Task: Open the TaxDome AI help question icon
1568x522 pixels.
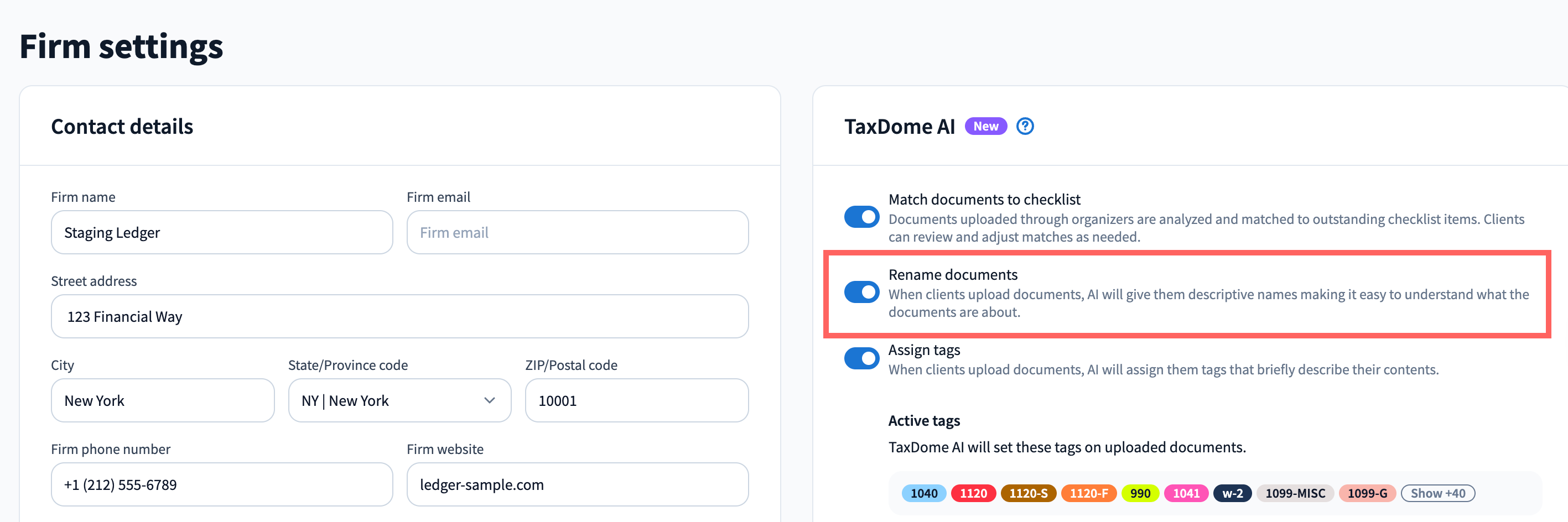Action: click(1025, 126)
